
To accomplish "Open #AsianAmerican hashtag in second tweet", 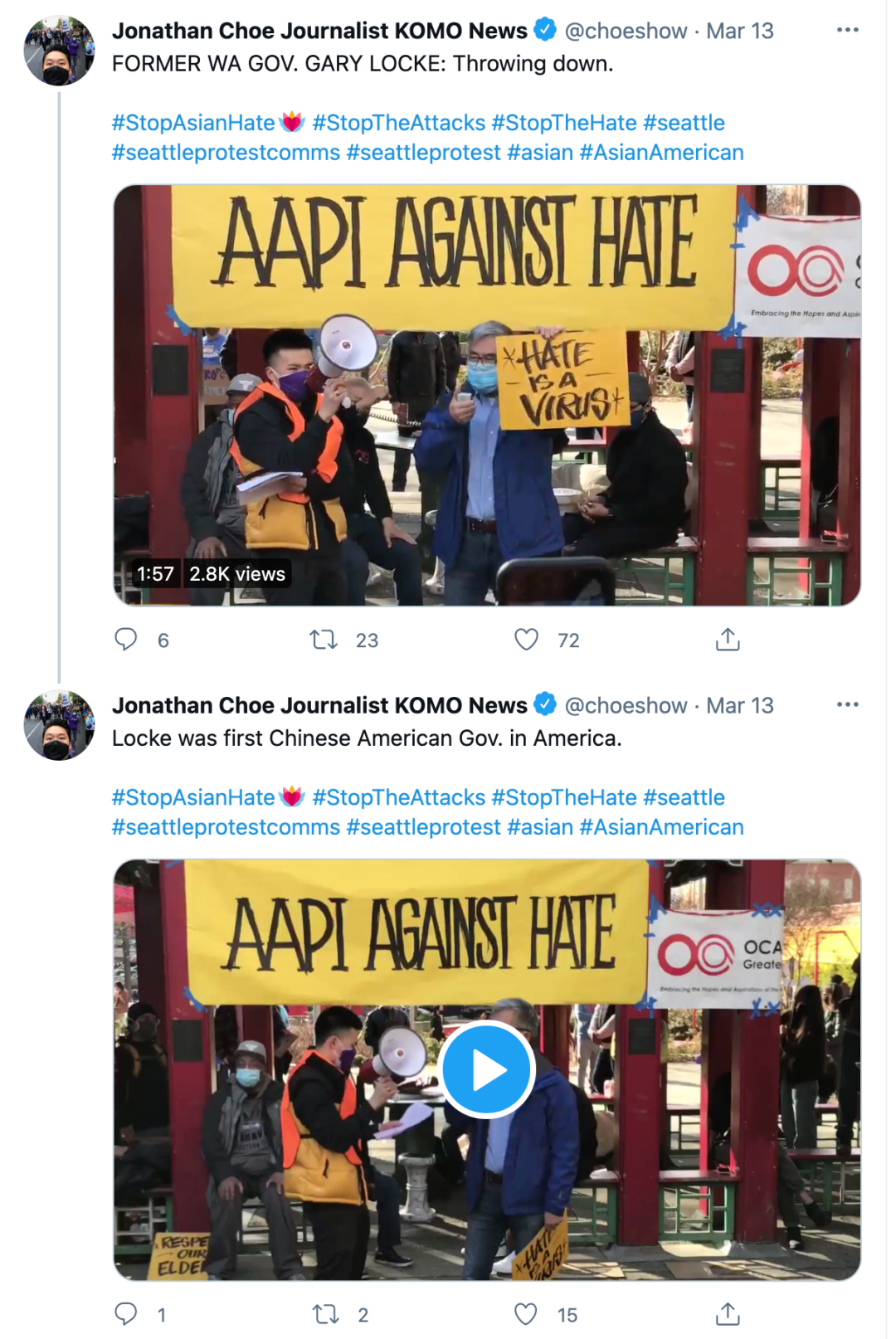I will click(661, 827).
